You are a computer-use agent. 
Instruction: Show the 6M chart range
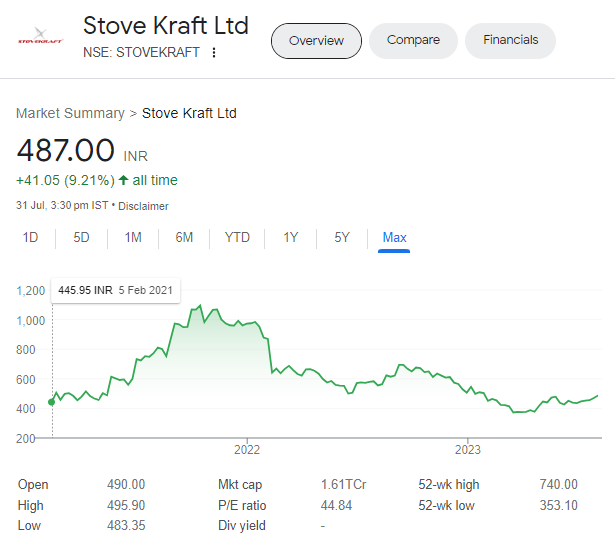[184, 238]
